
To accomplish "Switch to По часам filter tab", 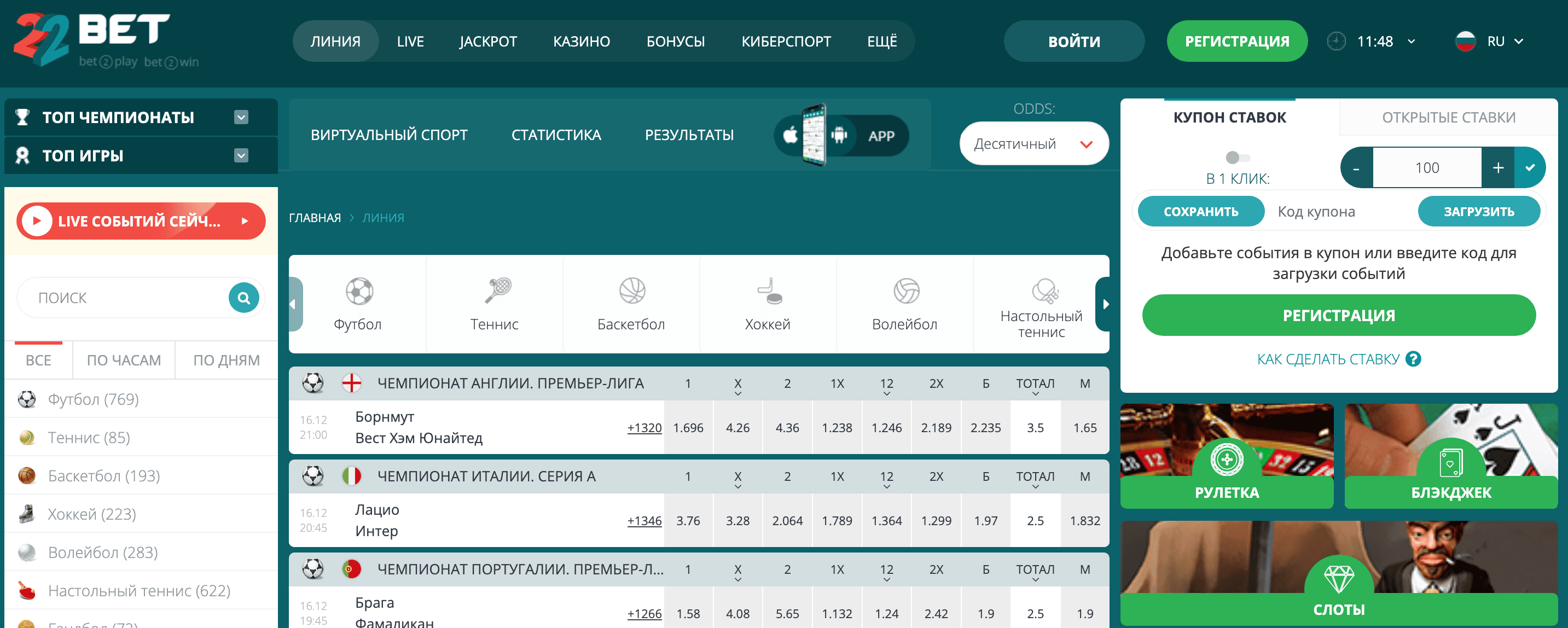I will (124, 360).
